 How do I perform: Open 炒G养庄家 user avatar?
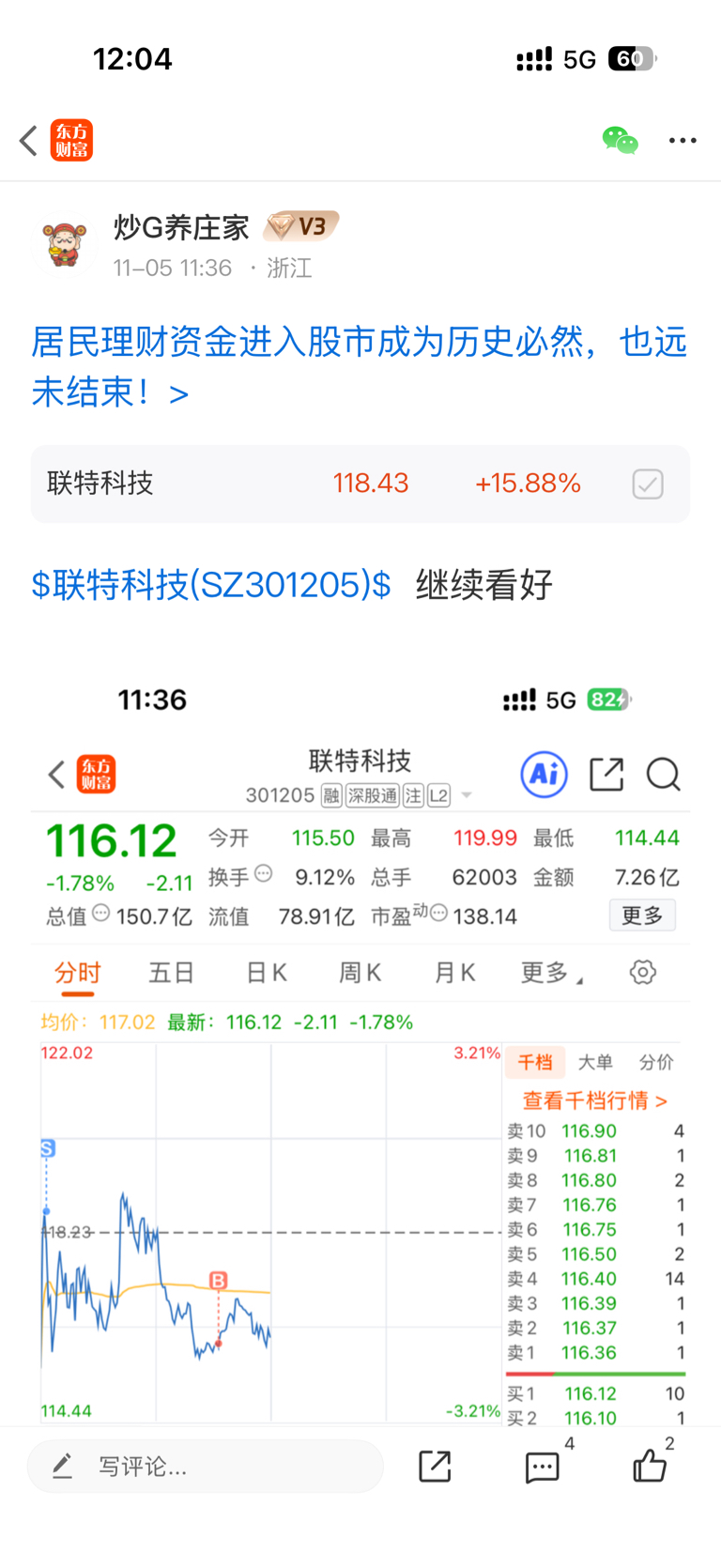point(65,244)
